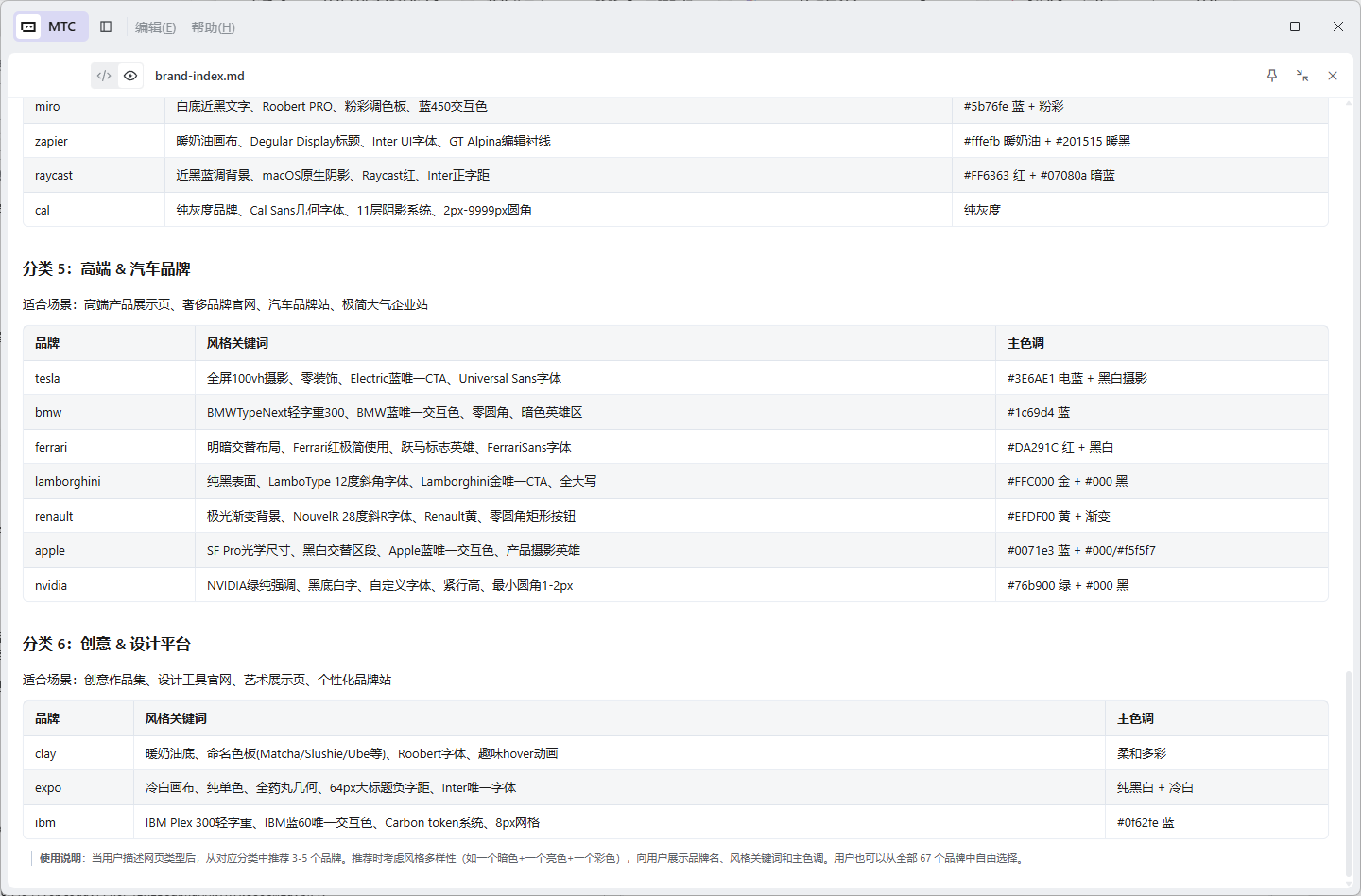Toggle the preview eye icon

point(130,76)
